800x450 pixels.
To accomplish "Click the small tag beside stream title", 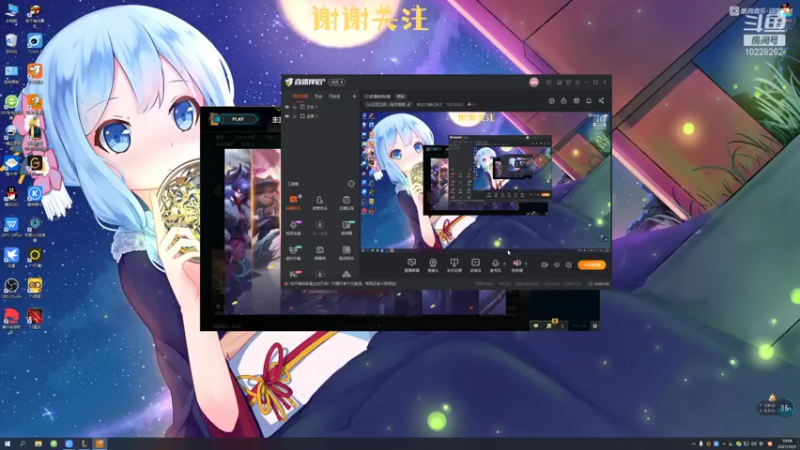I will tap(401, 96).
